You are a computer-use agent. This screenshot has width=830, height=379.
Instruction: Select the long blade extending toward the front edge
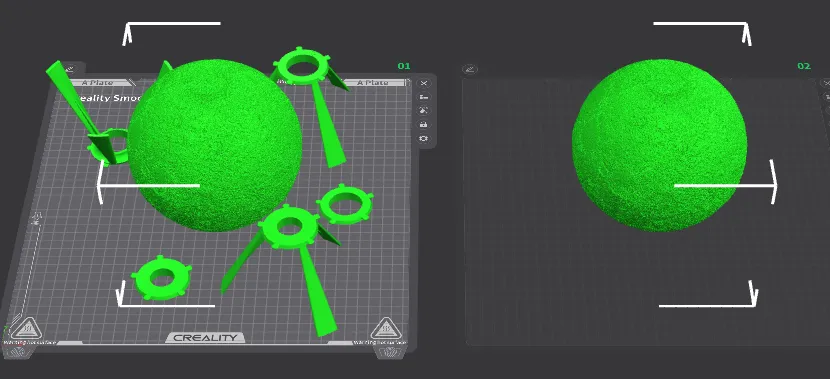(317, 291)
